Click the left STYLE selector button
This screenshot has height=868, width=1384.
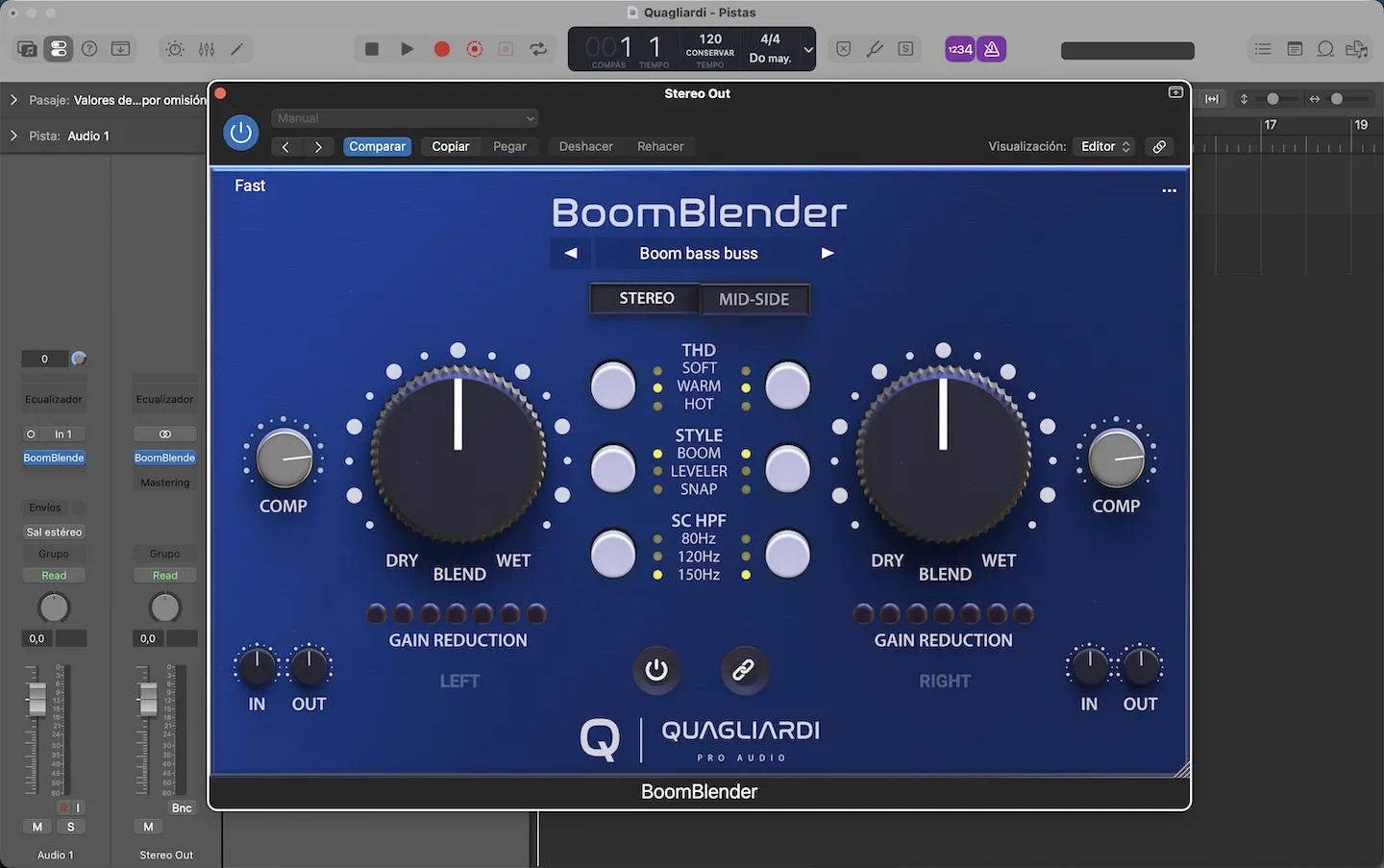pyautogui.click(x=612, y=470)
